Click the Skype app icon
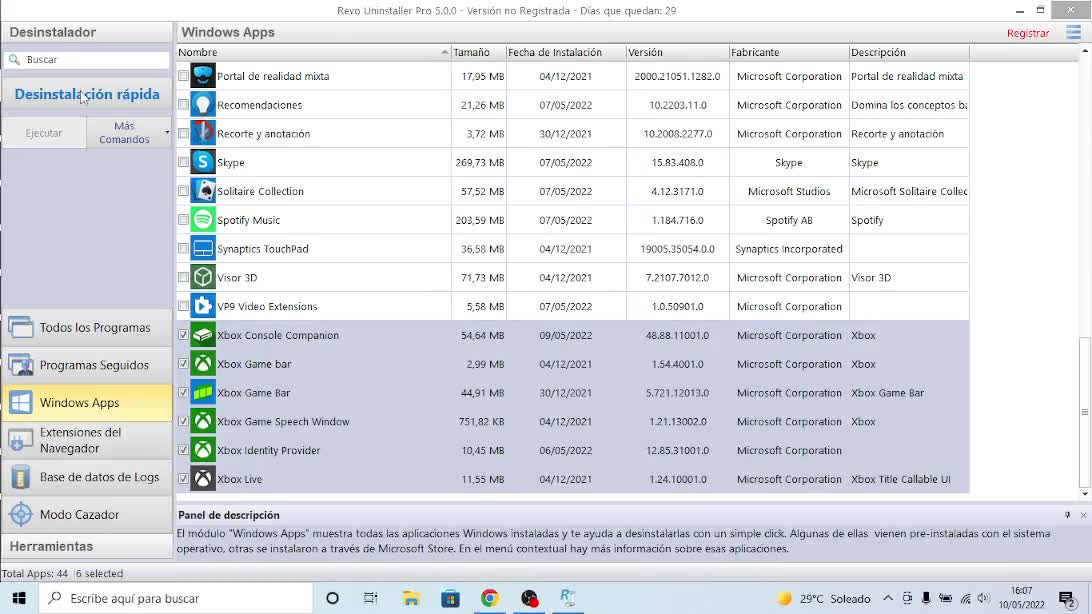Image resolution: width=1092 pixels, height=614 pixels. pyautogui.click(x=203, y=162)
